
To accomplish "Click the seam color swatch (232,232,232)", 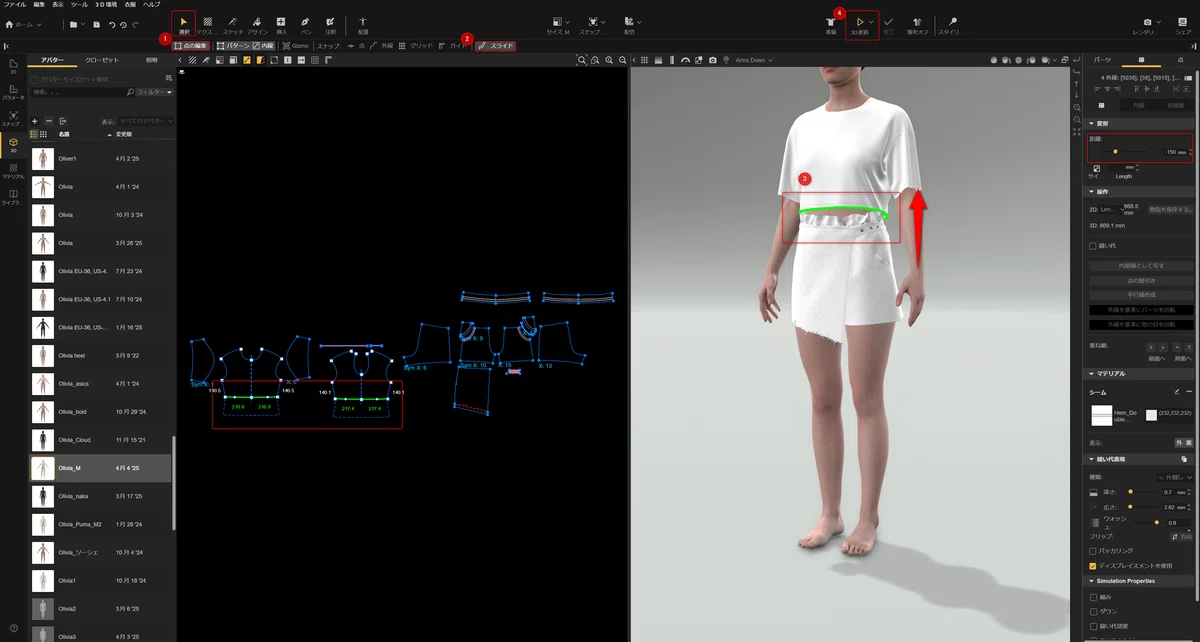I will pyautogui.click(x=1151, y=414).
